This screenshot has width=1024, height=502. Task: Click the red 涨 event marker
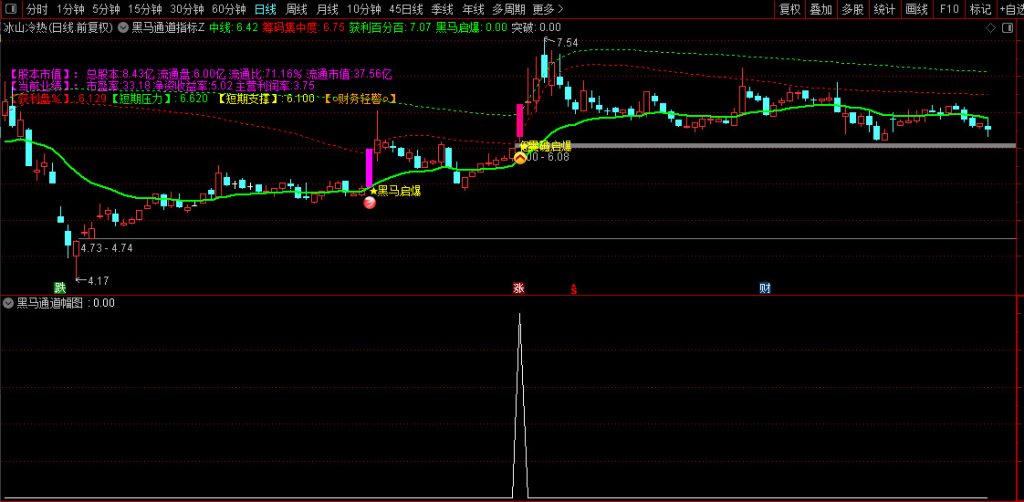coord(518,288)
